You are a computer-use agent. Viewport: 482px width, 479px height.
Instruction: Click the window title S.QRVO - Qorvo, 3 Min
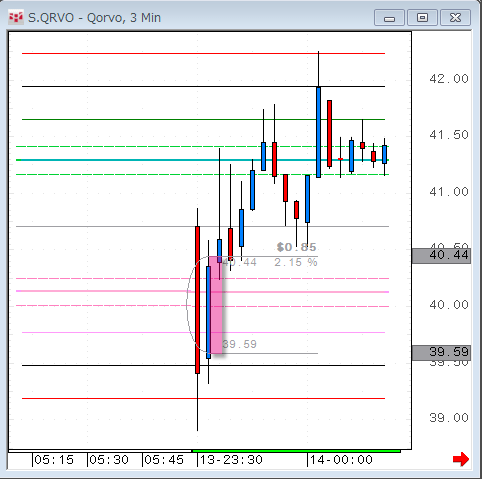tap(94, 18)
